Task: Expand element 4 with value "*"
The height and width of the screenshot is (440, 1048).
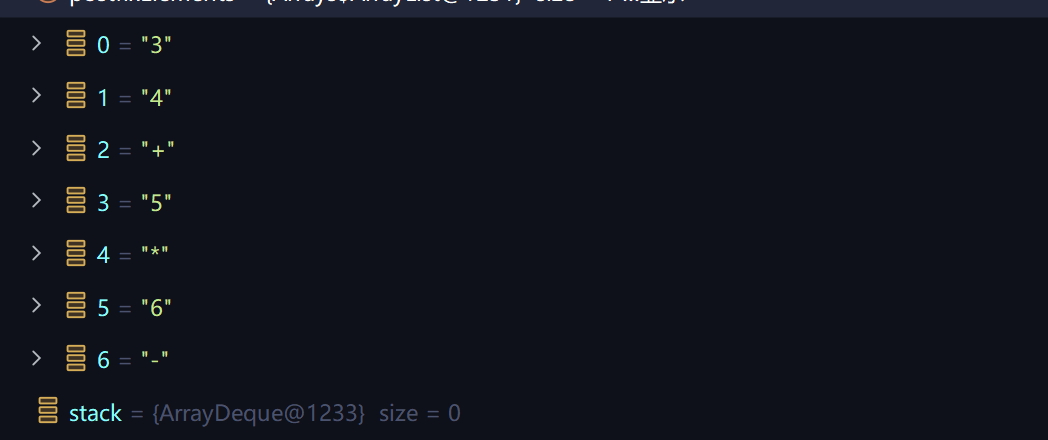Action: click(37, 253)
